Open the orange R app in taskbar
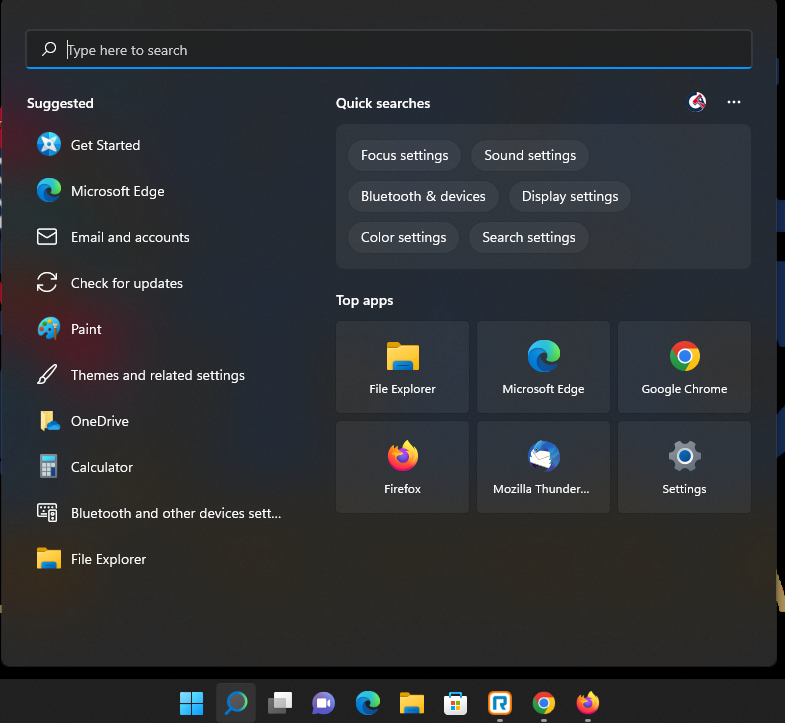 pos(500,703)
